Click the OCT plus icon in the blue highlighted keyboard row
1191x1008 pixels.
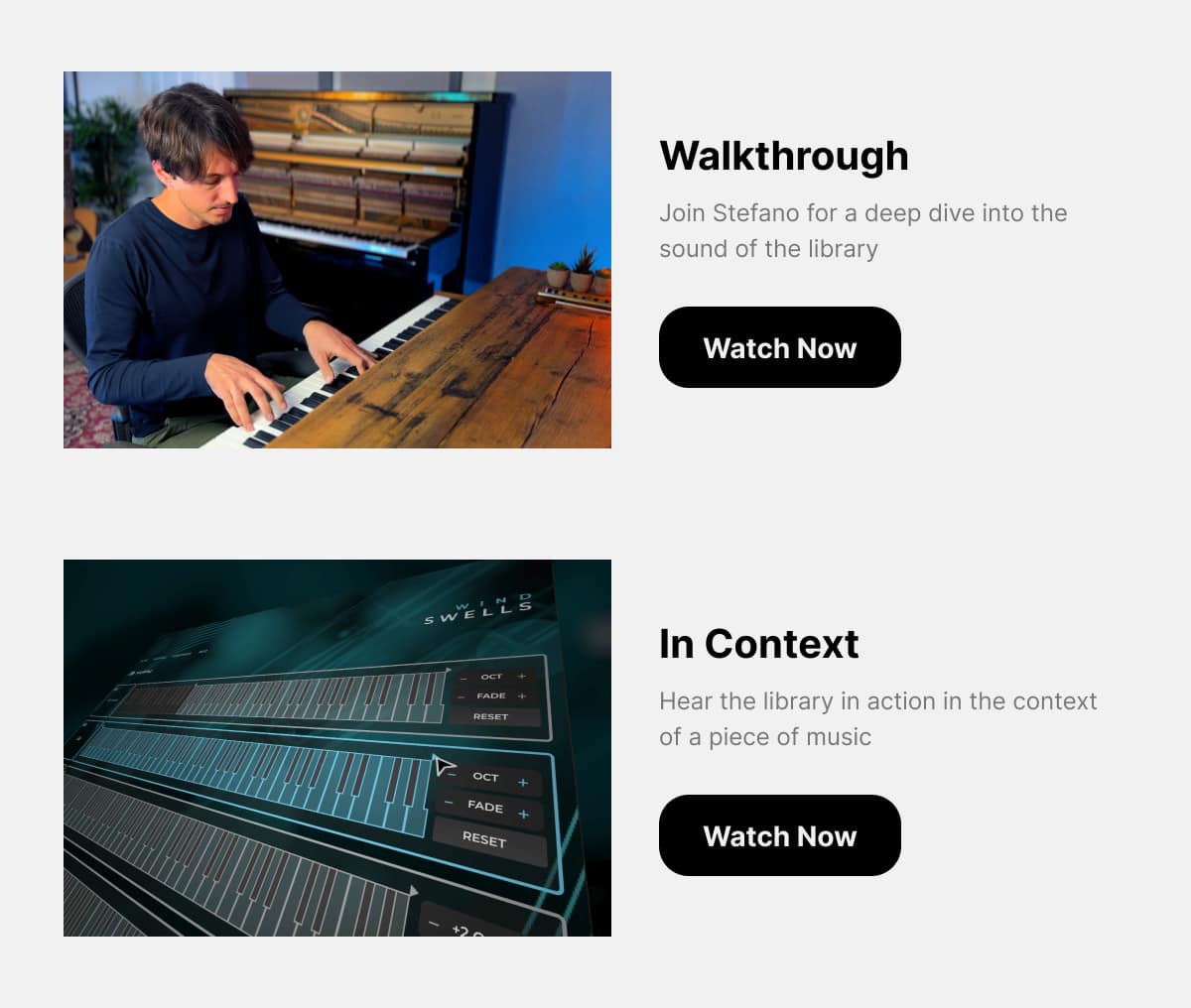click(523, 783)
